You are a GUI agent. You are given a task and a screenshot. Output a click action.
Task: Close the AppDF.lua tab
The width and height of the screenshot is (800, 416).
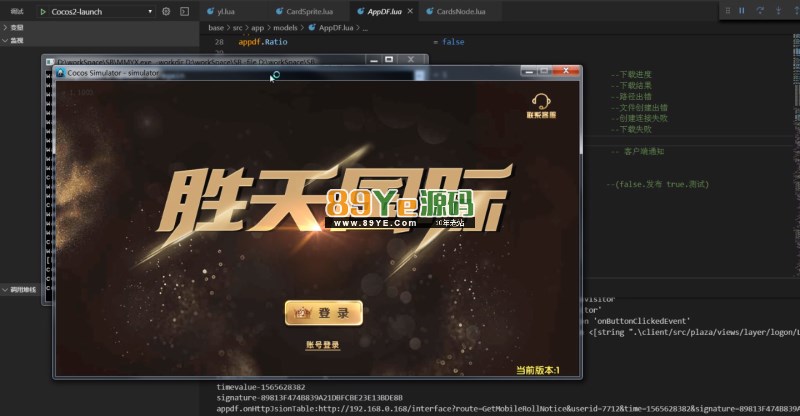coord(410,11)
